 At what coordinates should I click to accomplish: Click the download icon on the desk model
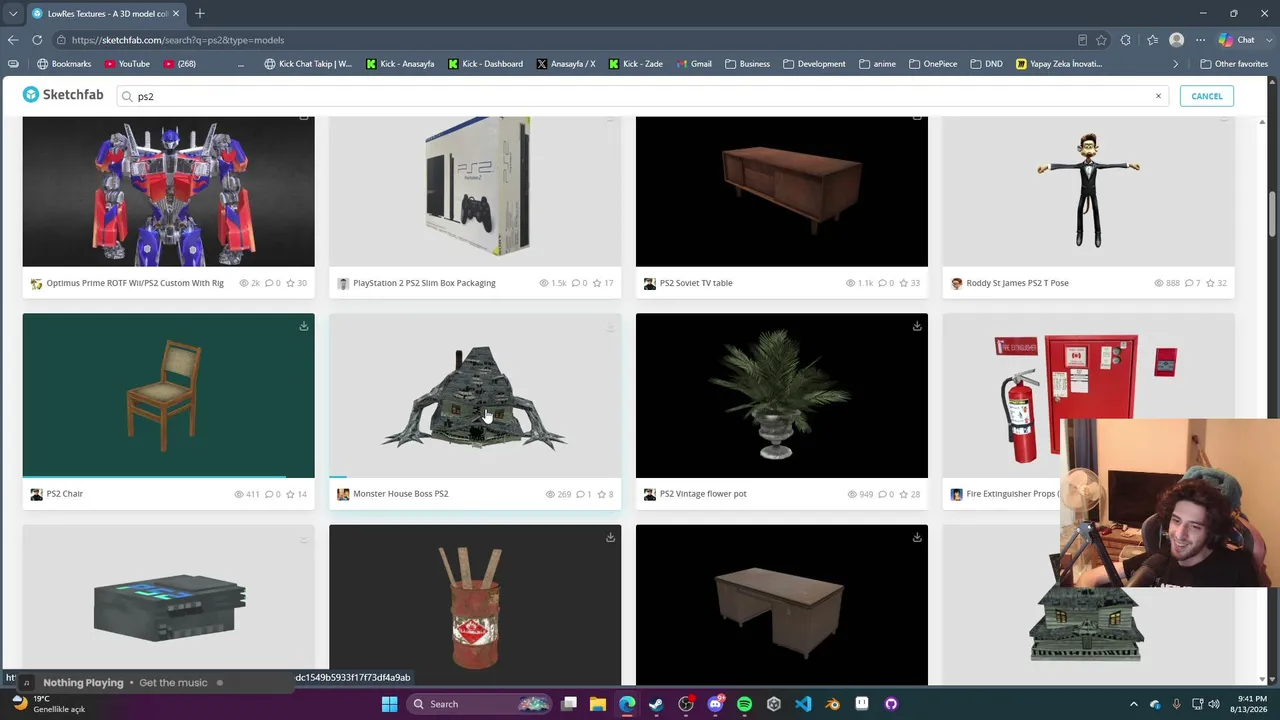click(917, 537)
